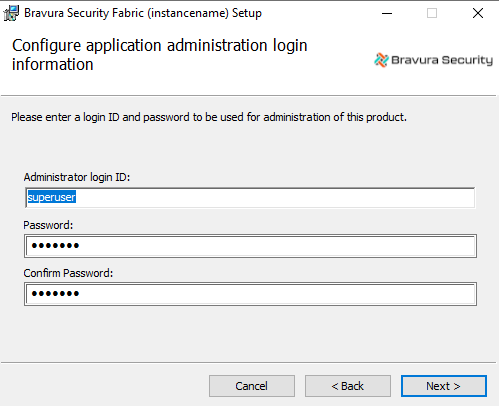Image resolution: width=499 pixels, height=406 pixels.
Task: Focus the Confirm Password input field
Action: tap(250, 294)
